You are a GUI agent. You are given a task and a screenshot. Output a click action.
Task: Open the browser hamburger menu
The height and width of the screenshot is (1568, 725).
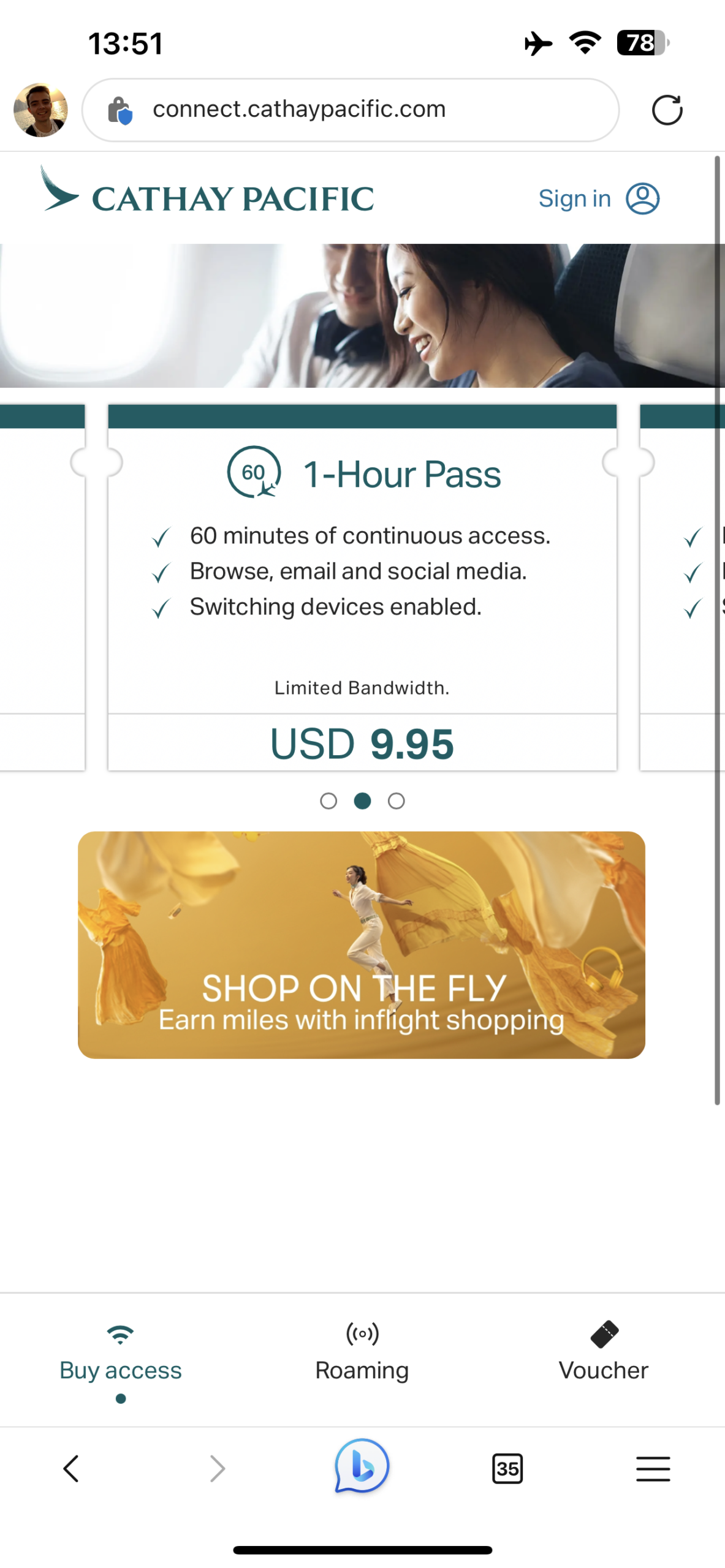point(653,1469)
